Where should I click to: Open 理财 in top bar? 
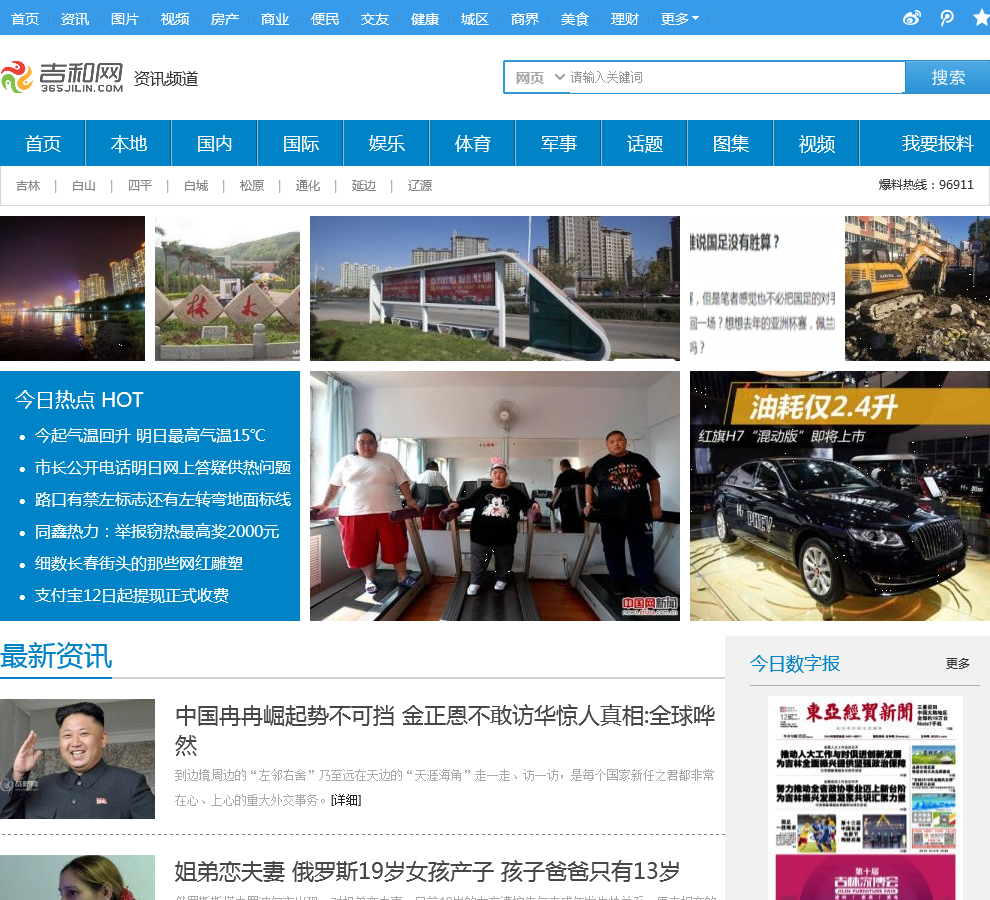(x=624, y=19)
